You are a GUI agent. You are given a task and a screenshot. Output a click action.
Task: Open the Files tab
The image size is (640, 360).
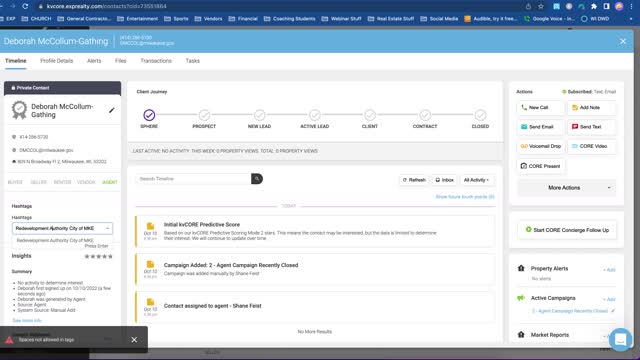pyautogui.click(x=120, y=61)
